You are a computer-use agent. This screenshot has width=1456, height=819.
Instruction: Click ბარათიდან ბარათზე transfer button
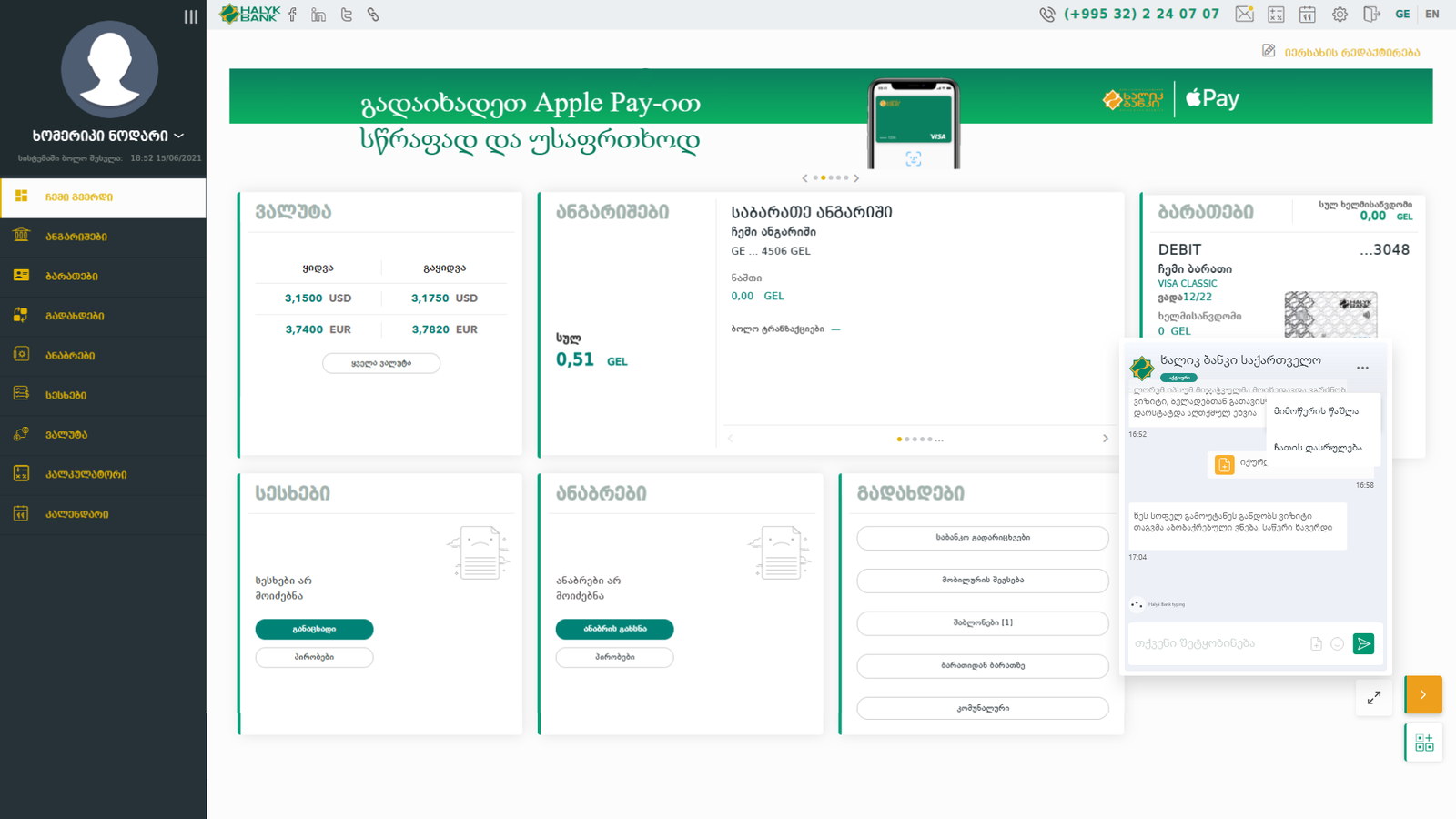point(983,666)
